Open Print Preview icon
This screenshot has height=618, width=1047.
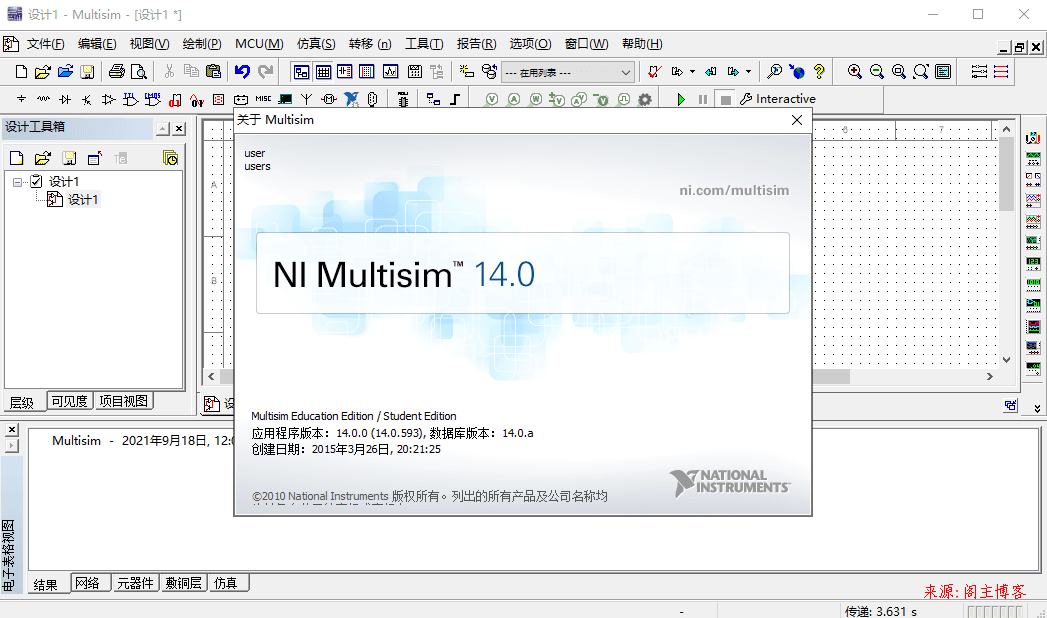point(138,71)
